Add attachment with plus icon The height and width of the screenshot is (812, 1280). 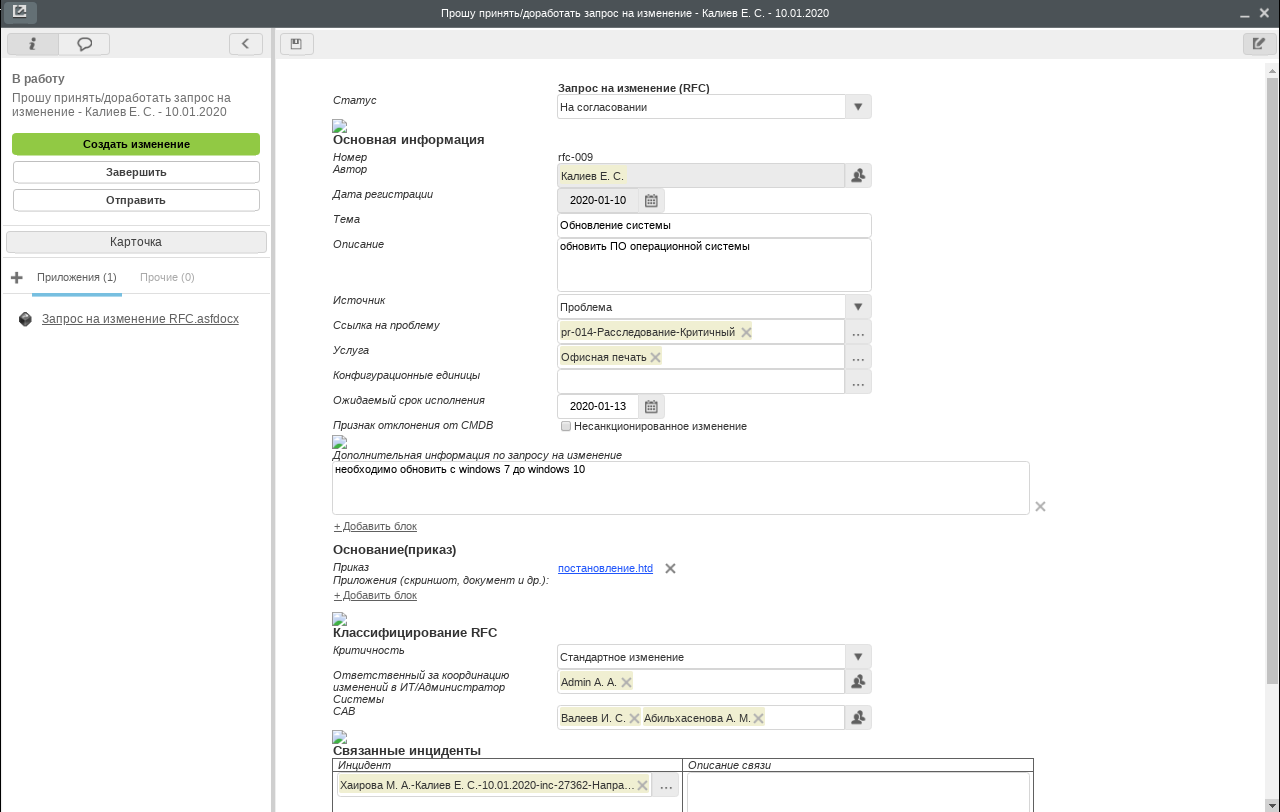17,277
